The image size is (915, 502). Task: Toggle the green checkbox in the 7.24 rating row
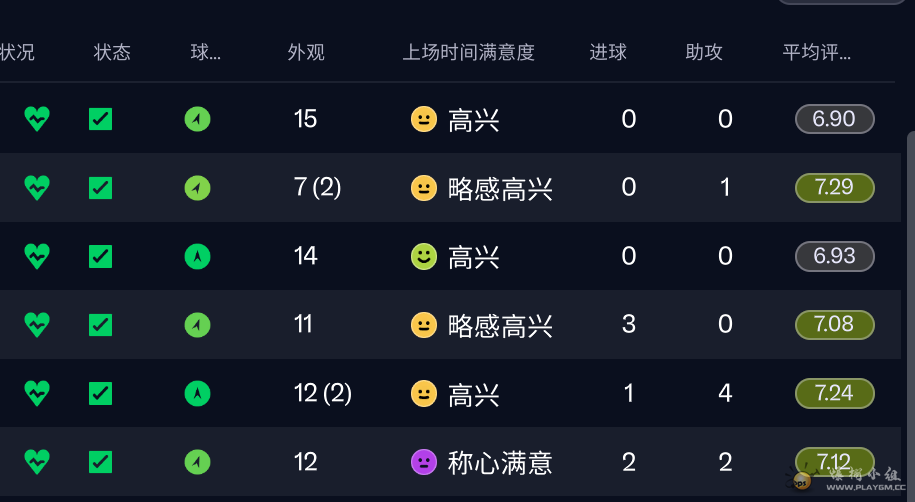100,393
